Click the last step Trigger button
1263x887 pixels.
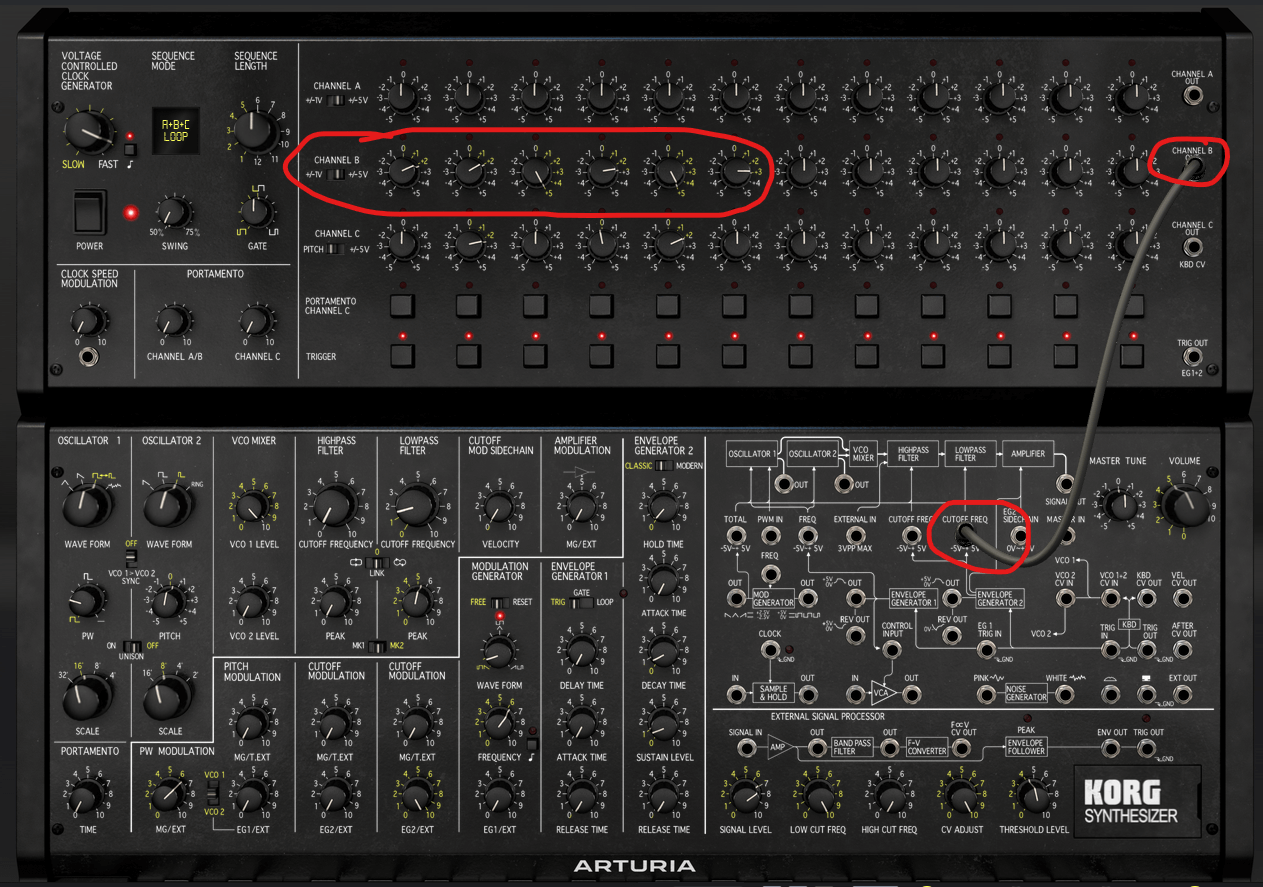point(1131,355)
